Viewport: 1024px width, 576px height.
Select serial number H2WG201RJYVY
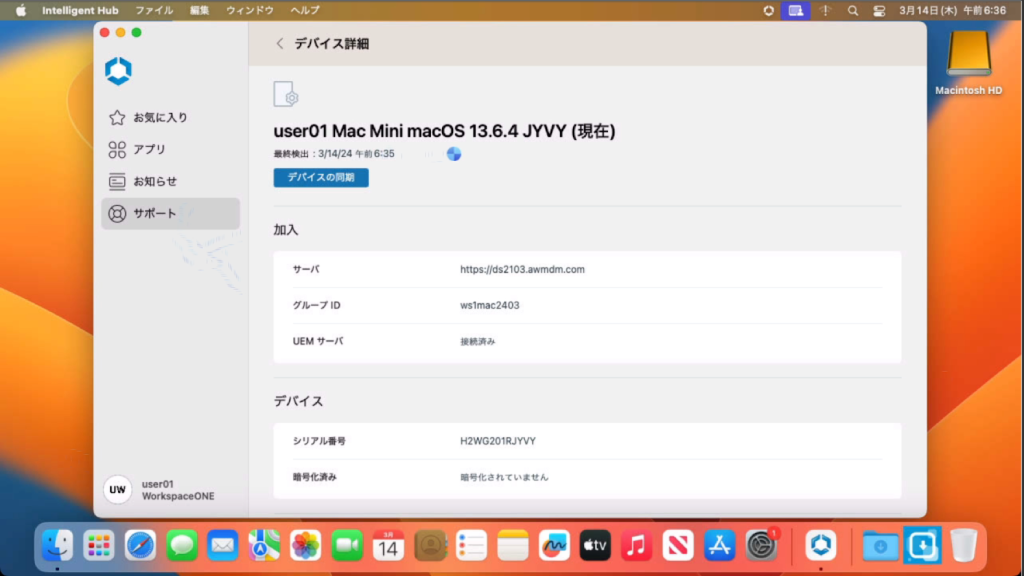coord(498,441)
